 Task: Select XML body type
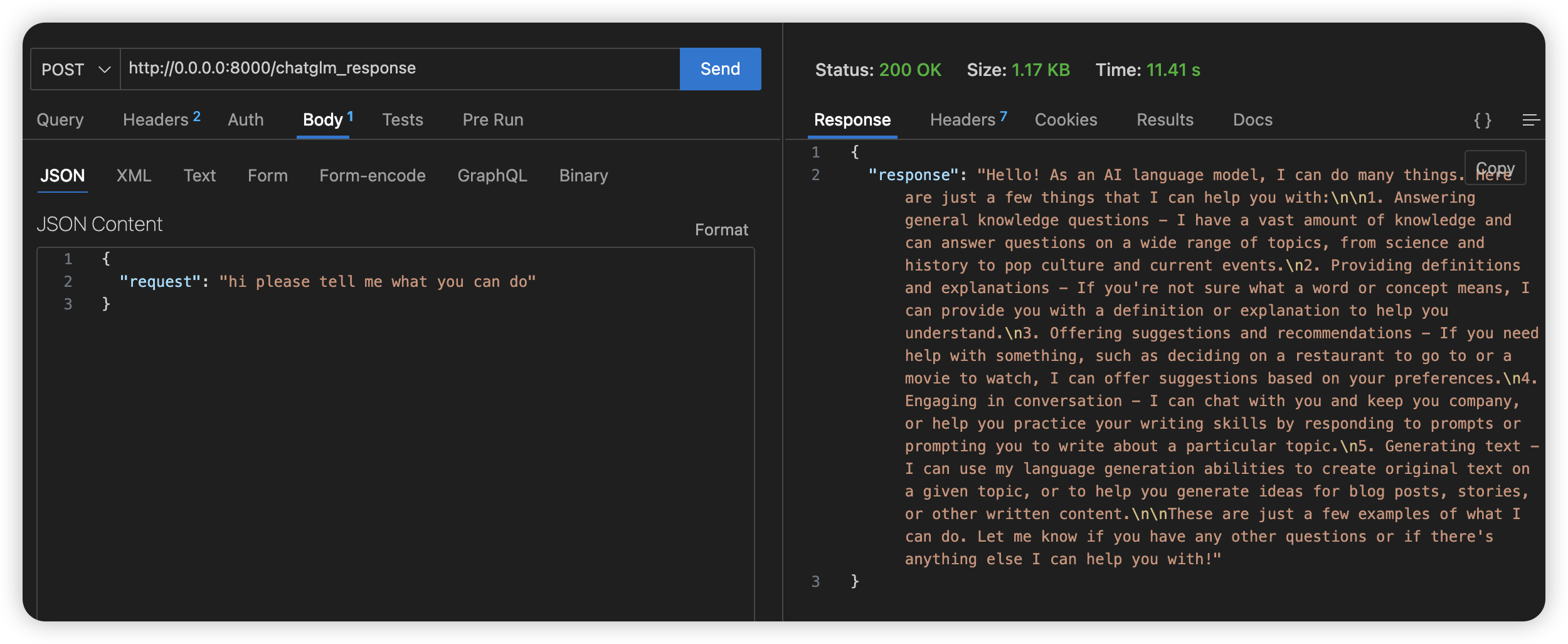click(134, 176)
